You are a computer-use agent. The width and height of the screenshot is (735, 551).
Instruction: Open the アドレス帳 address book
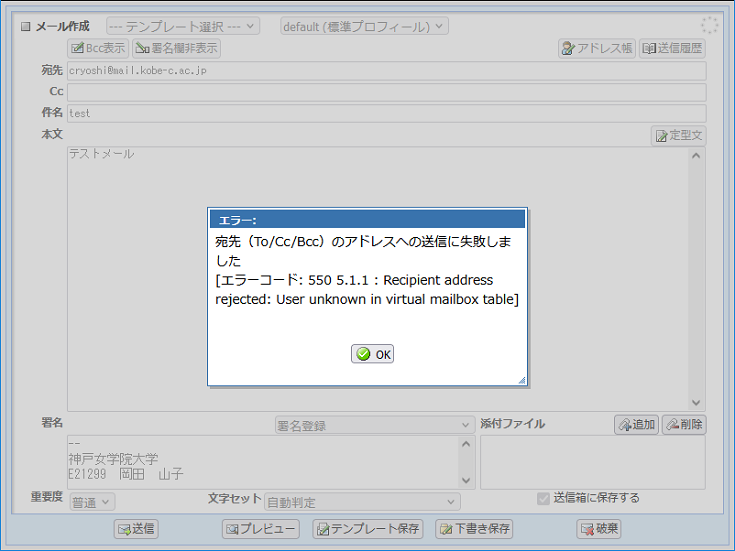[x=597, y=48]
